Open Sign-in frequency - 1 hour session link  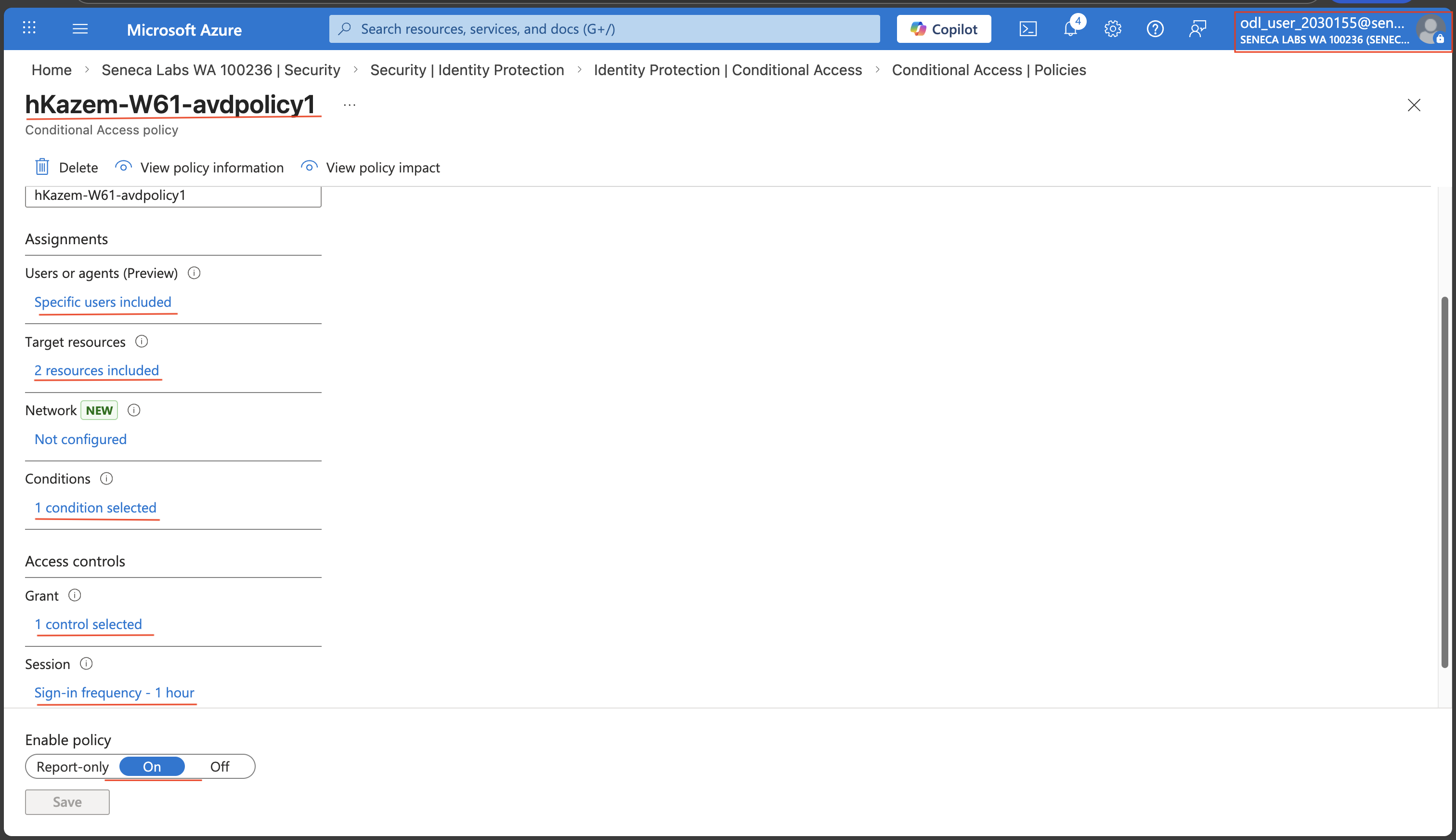115,692
